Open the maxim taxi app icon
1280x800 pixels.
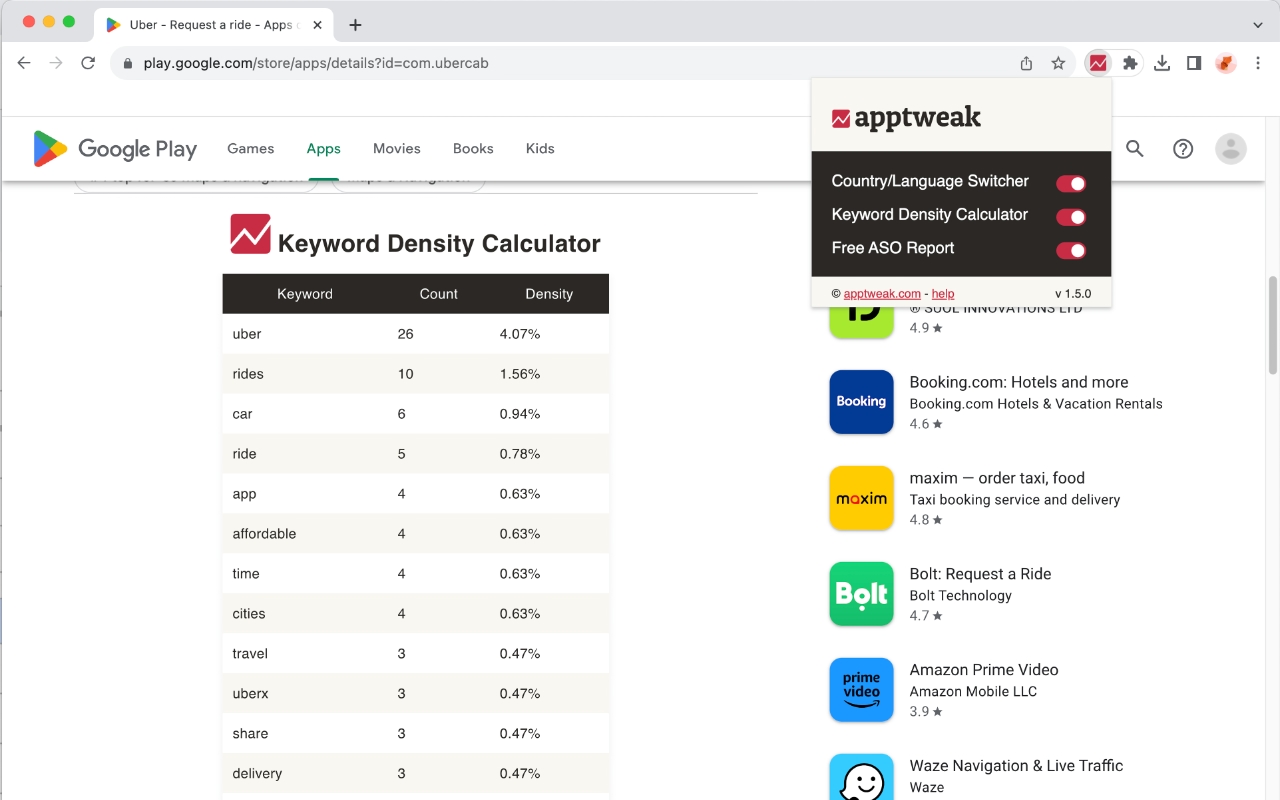point(861,497)
